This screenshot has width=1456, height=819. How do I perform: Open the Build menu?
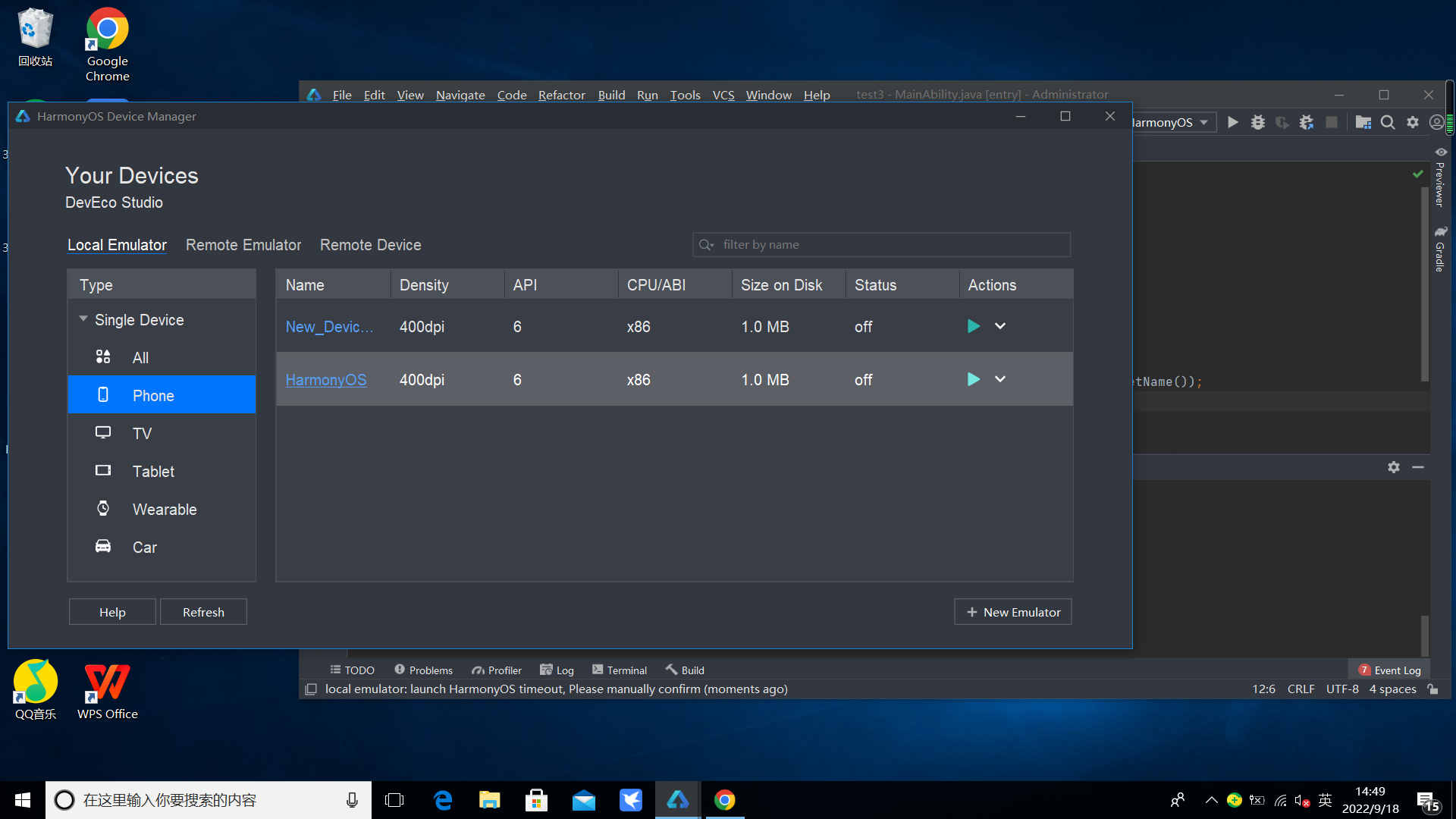pos(611,95)
